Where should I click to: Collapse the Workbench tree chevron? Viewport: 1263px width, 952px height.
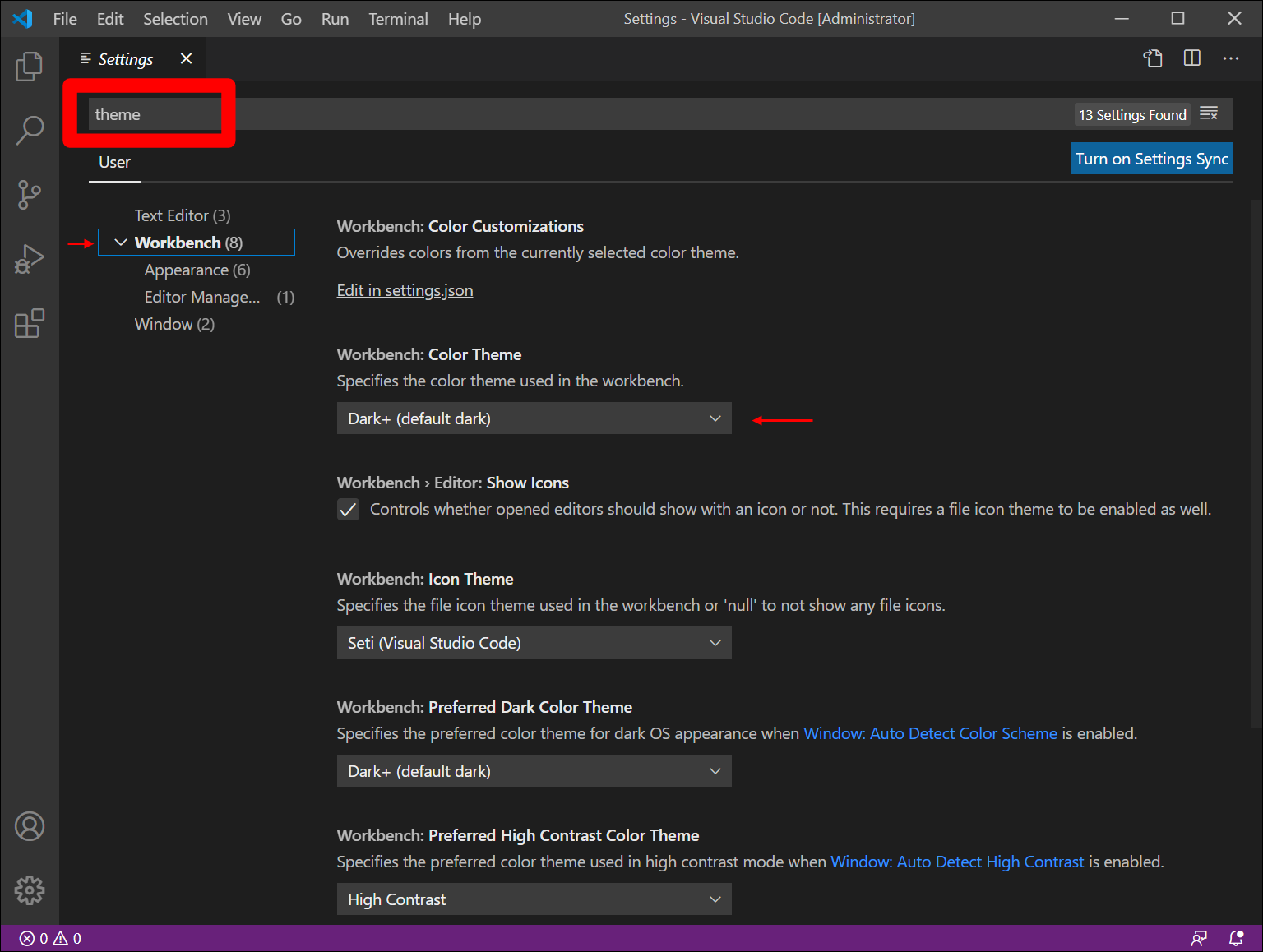point(121,243)
